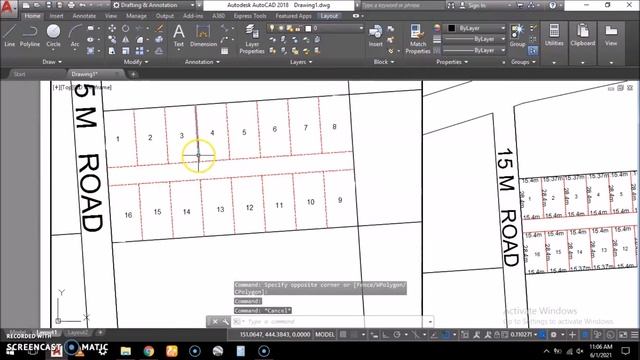Expand the Block panel

(x=384, y=62)
